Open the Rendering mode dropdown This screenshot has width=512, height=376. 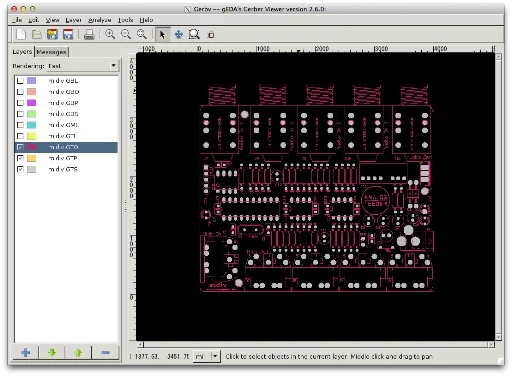(82, 66)
